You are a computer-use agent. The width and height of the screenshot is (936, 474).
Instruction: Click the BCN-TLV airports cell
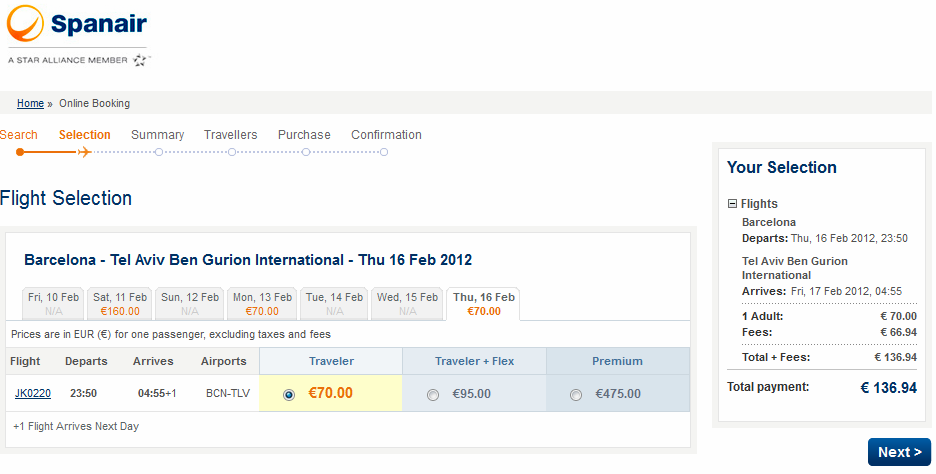[228, 393]
